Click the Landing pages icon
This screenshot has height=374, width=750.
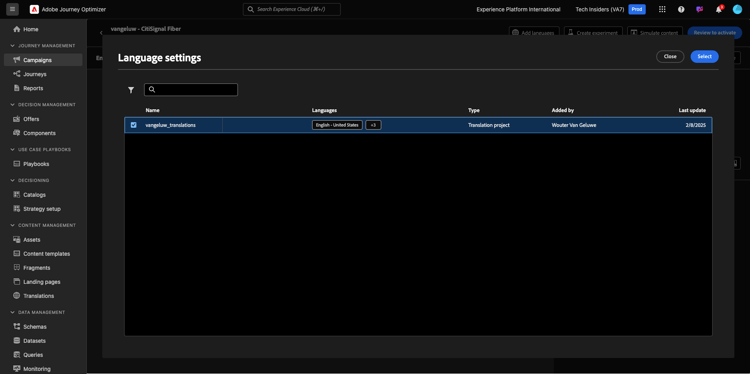pyautogui.click(x=17, y=282)
